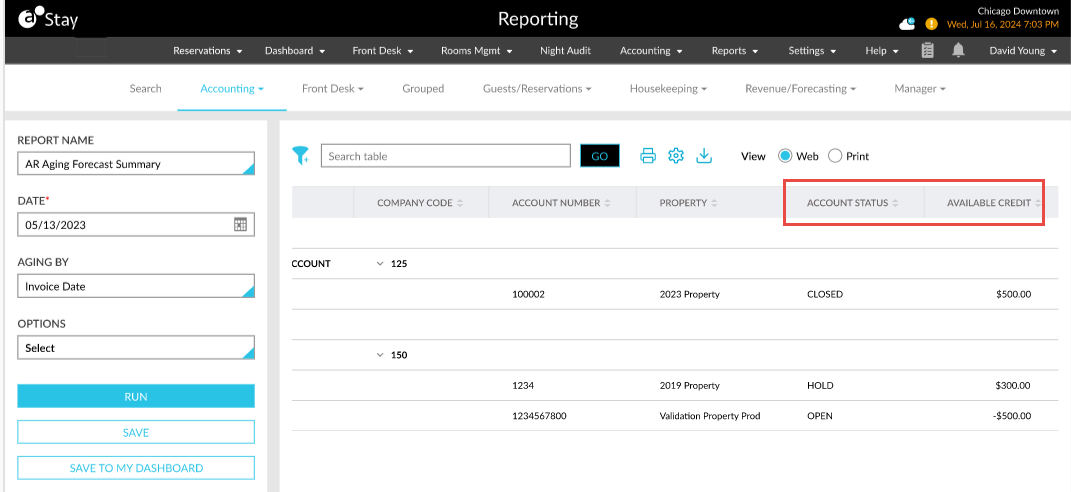Open the Options Select dropdown

pos(136,348)
